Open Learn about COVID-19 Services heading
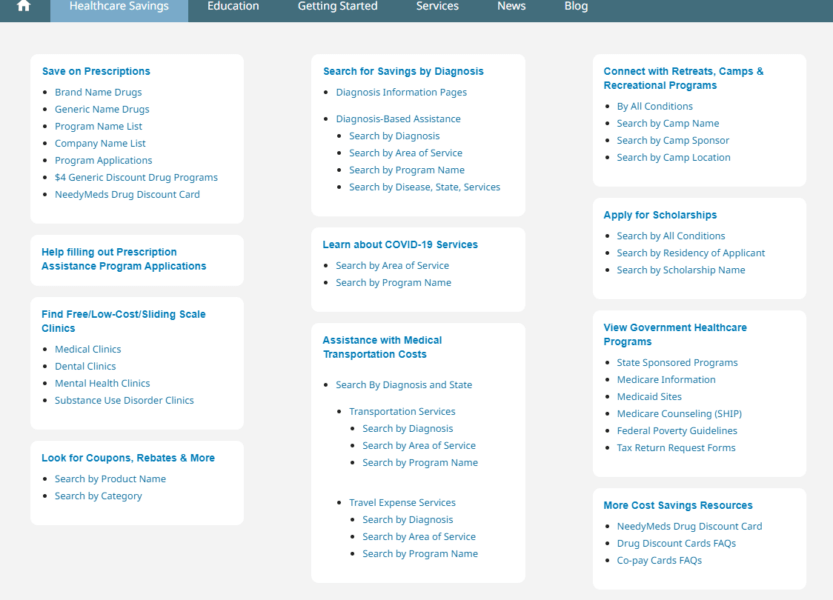Viewport: 833px width, 600px height. (400, 244)
